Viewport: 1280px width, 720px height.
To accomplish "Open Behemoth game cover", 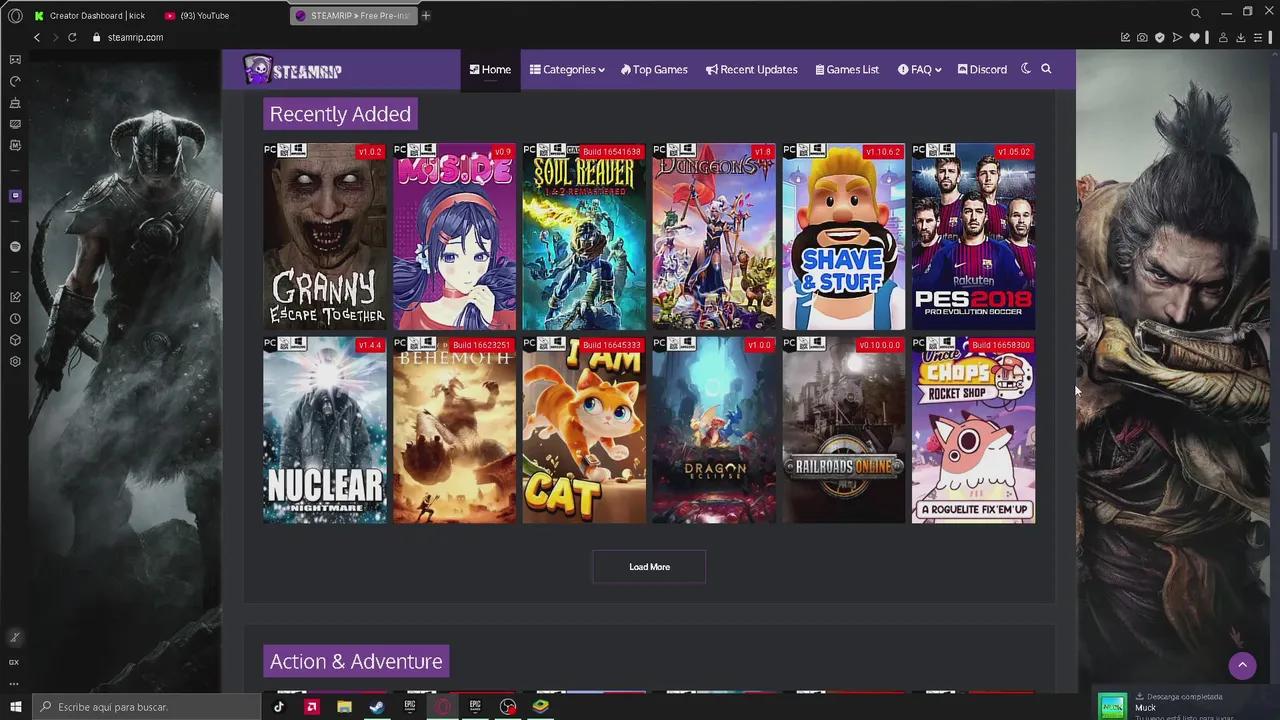I will click(454, 430).
